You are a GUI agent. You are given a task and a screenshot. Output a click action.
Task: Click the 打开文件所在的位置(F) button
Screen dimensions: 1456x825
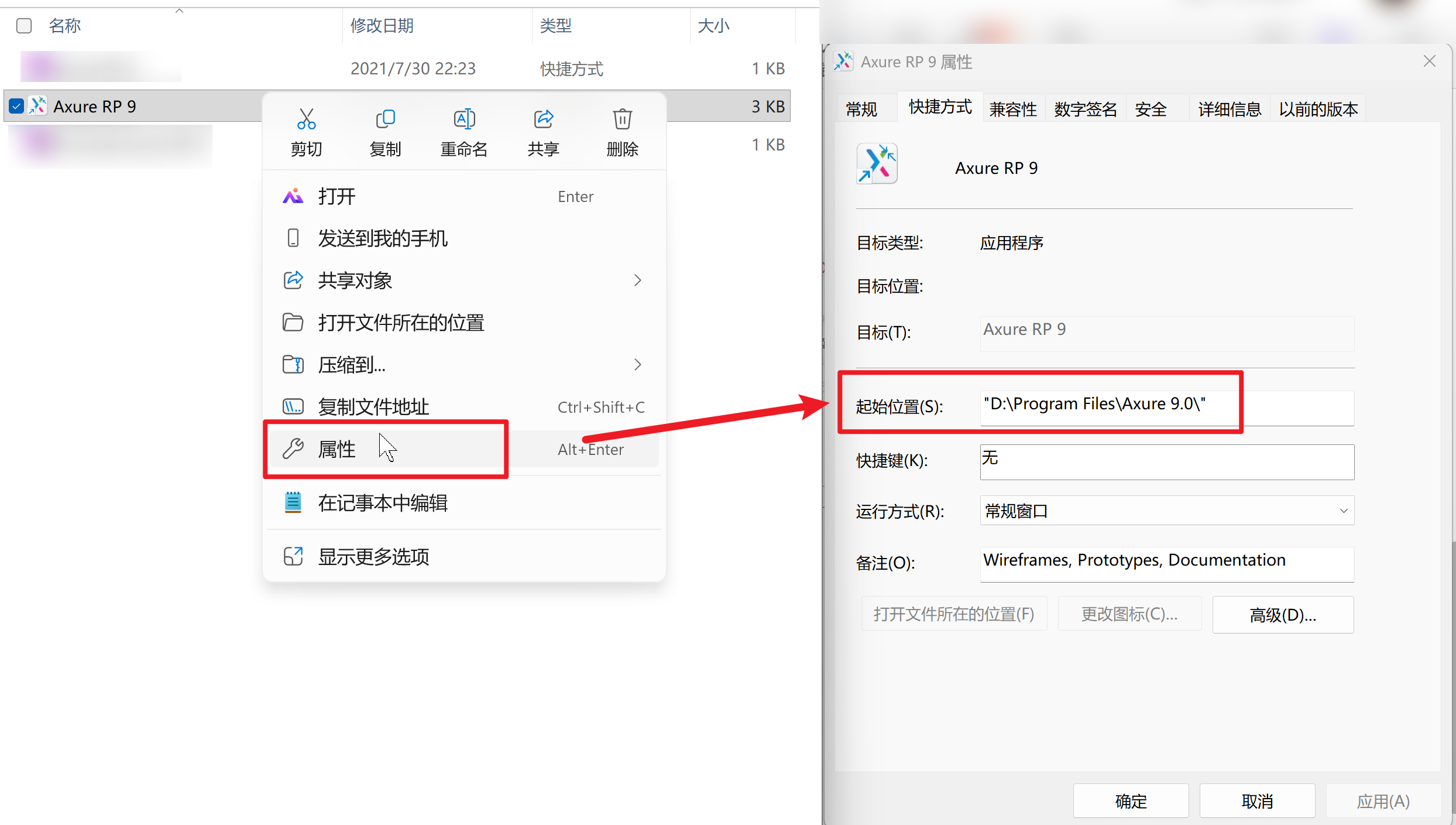click(954, 614)
